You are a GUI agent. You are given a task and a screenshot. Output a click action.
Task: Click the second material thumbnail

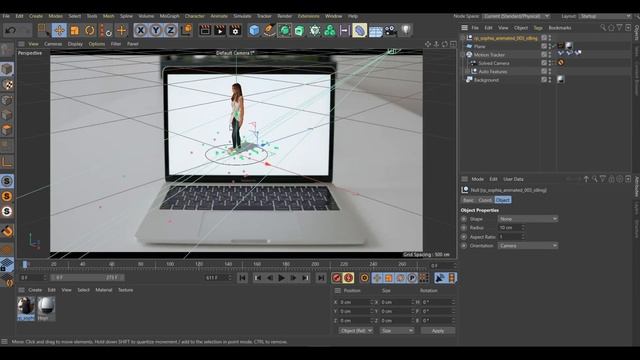[46, 308]
